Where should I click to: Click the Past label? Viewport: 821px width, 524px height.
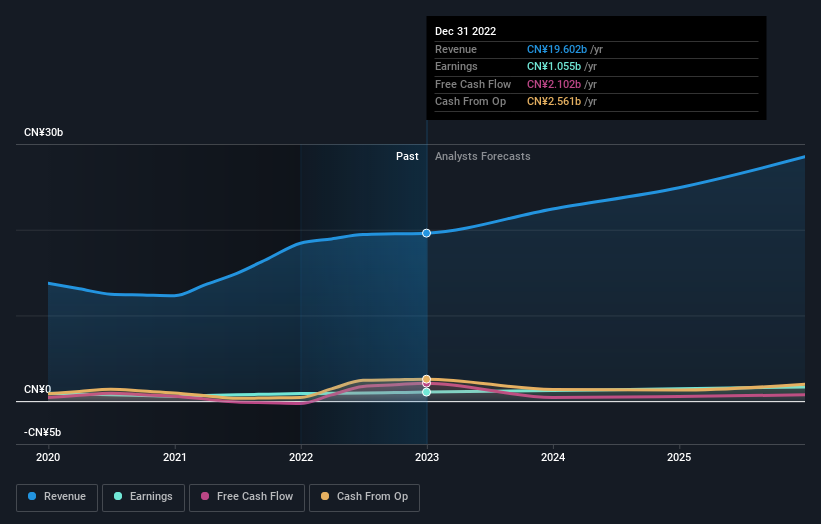pyautogui.click(x=407, y=157)
